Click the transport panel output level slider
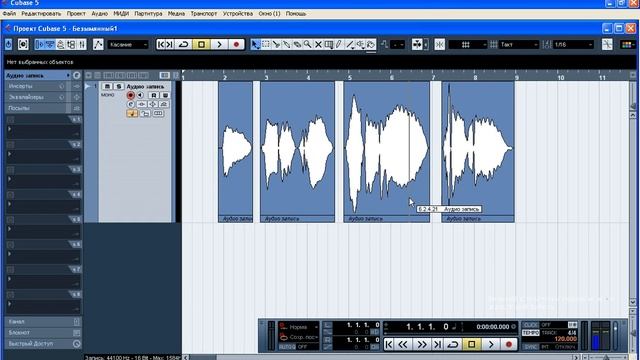Viewport: 640px width, 360px height. pos(616,336)
